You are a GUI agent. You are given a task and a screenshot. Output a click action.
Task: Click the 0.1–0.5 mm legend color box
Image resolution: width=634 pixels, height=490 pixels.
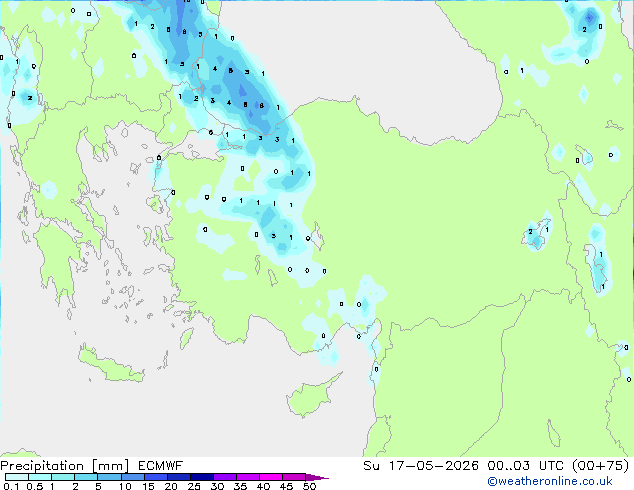17,477
